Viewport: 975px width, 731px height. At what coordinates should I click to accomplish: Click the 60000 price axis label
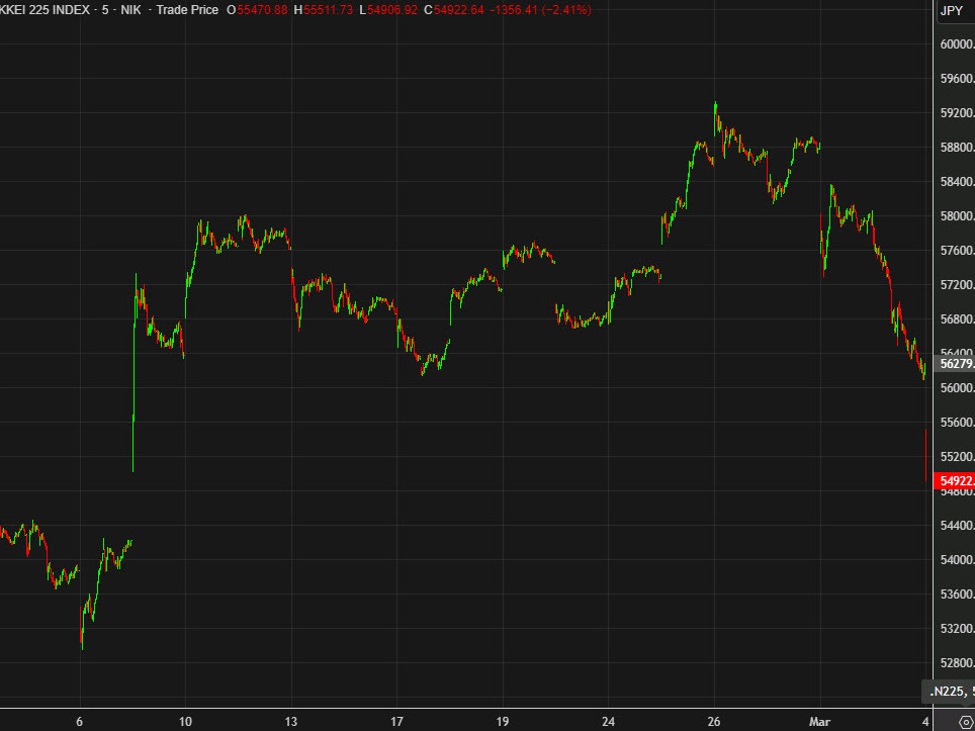956,44
